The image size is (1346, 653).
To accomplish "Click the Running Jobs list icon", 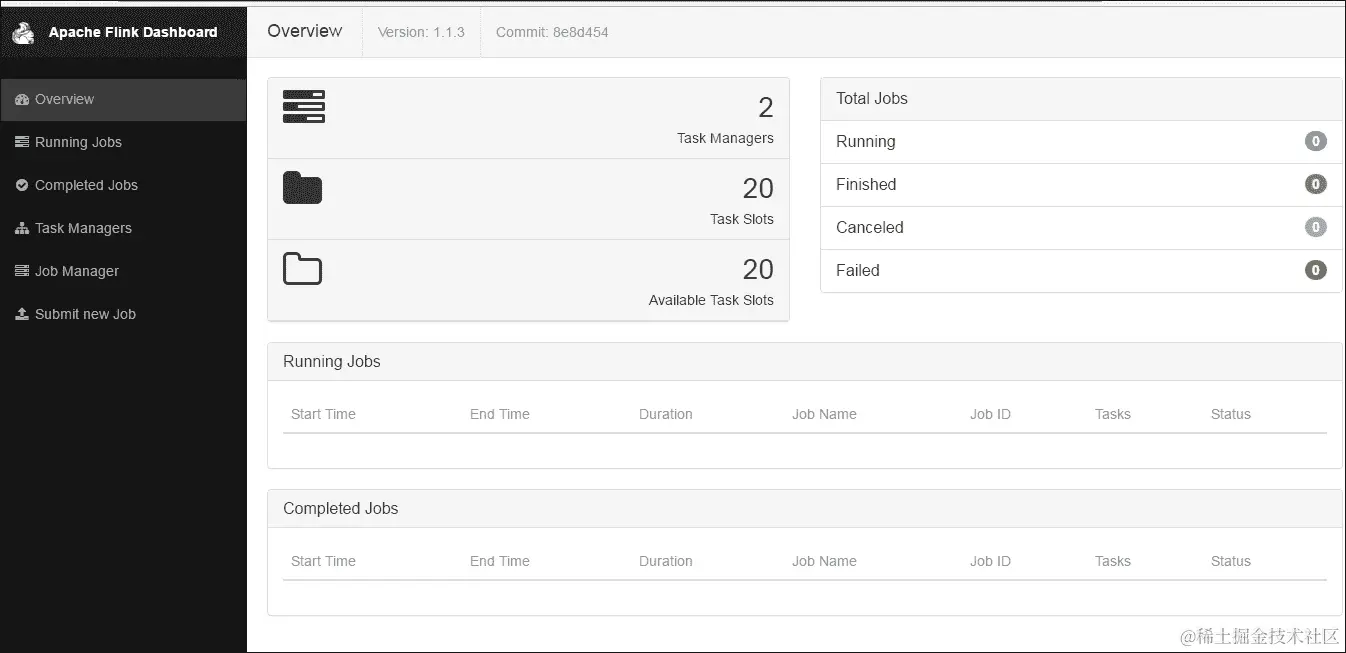I will coord(22,142).
